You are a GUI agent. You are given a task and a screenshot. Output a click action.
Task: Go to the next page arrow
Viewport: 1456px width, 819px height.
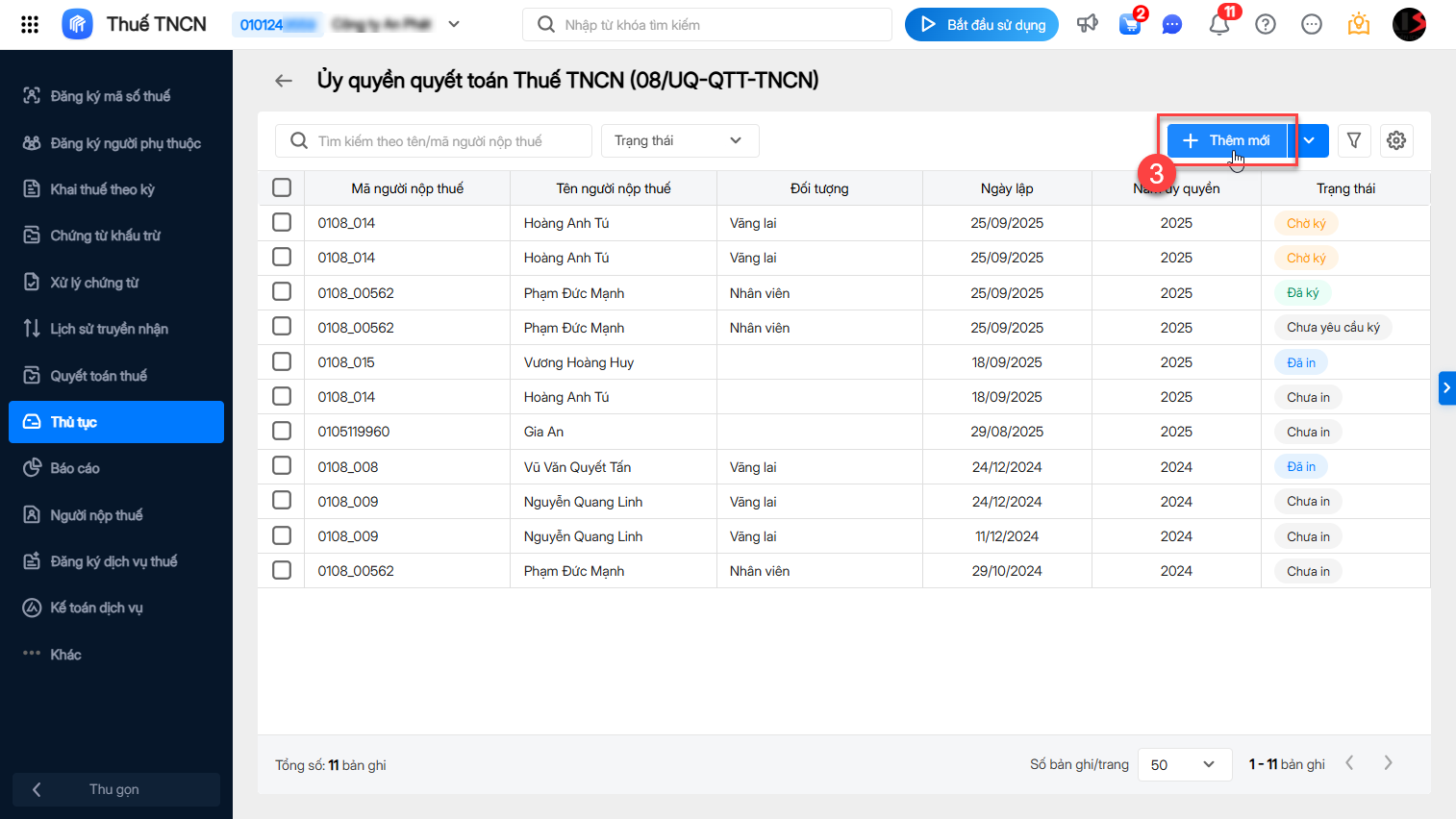(x=1388, y=763)
